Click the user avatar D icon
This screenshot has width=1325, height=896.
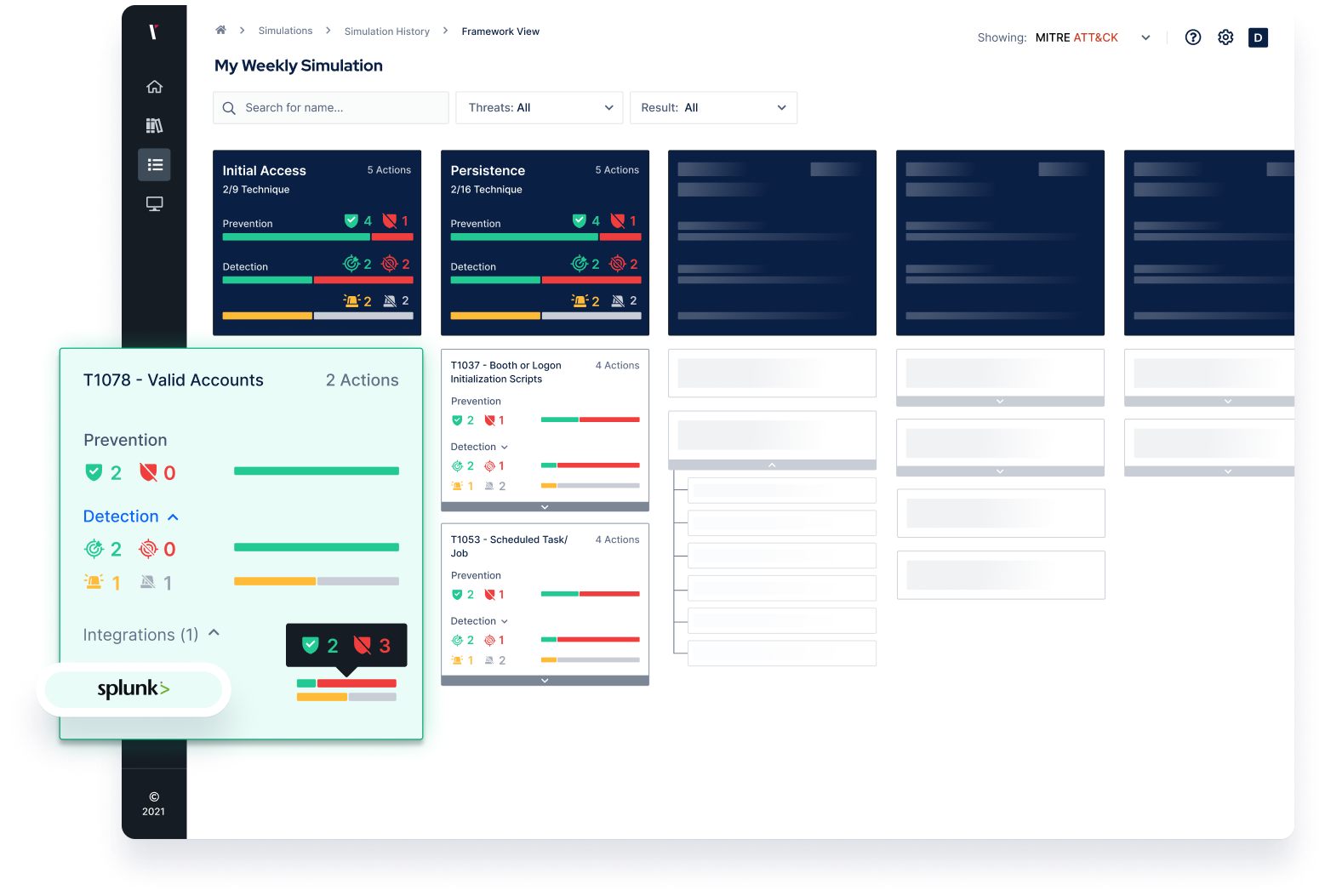pos(1258,37)
